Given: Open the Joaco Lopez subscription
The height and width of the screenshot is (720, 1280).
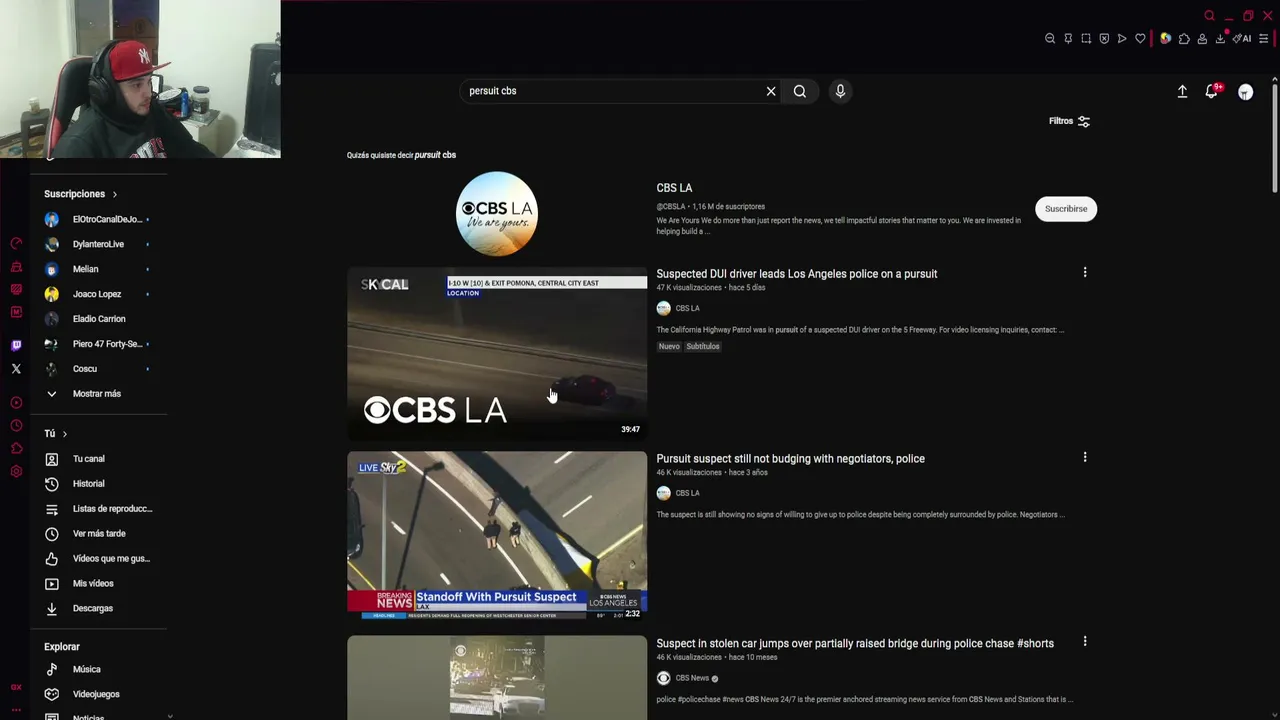Looking at the screenshot, I should (97, 294).
